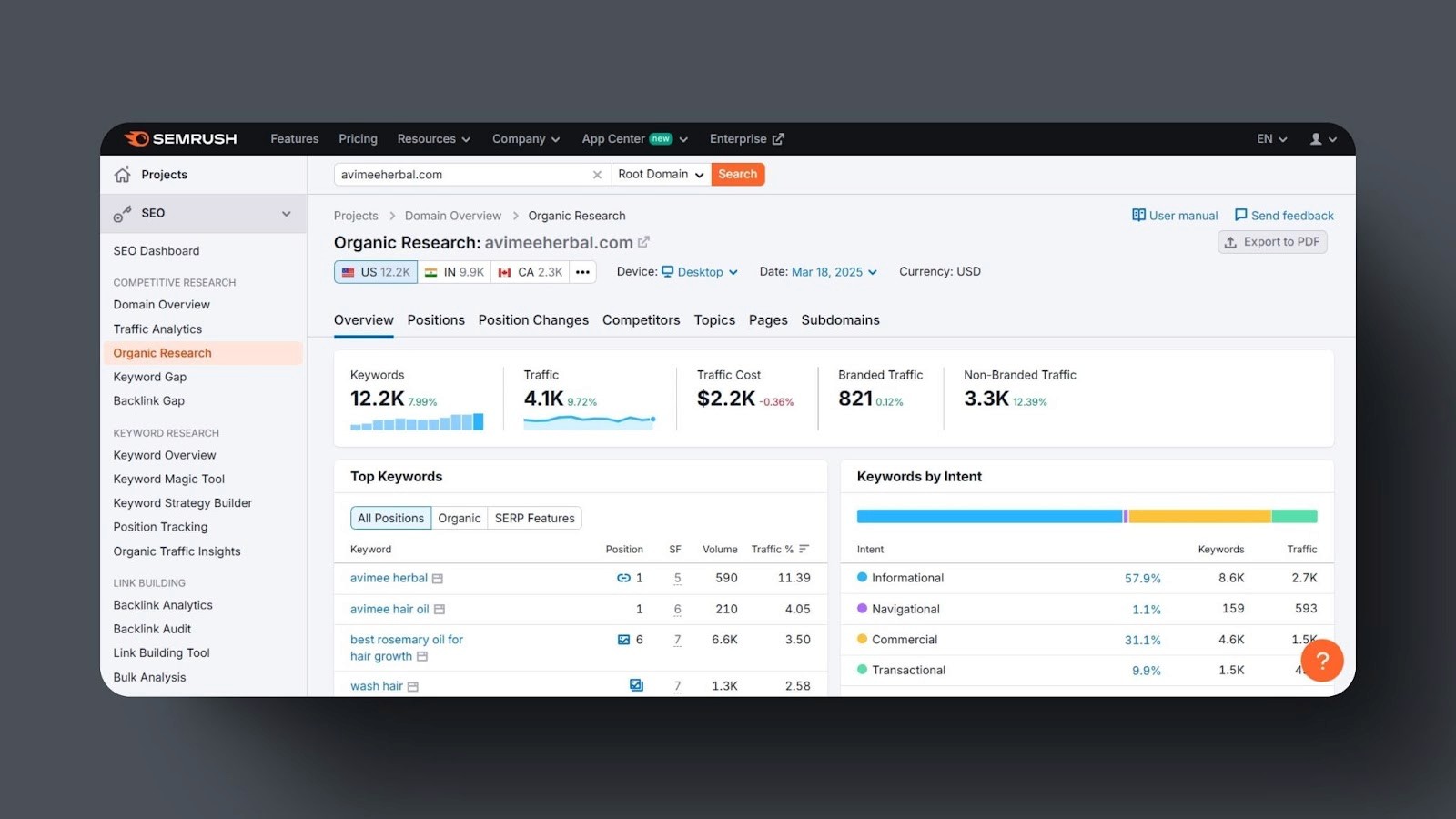This screenshot has height=819, width=1456.
Task: Click the home icon next to Projects in sidebar
Action: [123, 175]
